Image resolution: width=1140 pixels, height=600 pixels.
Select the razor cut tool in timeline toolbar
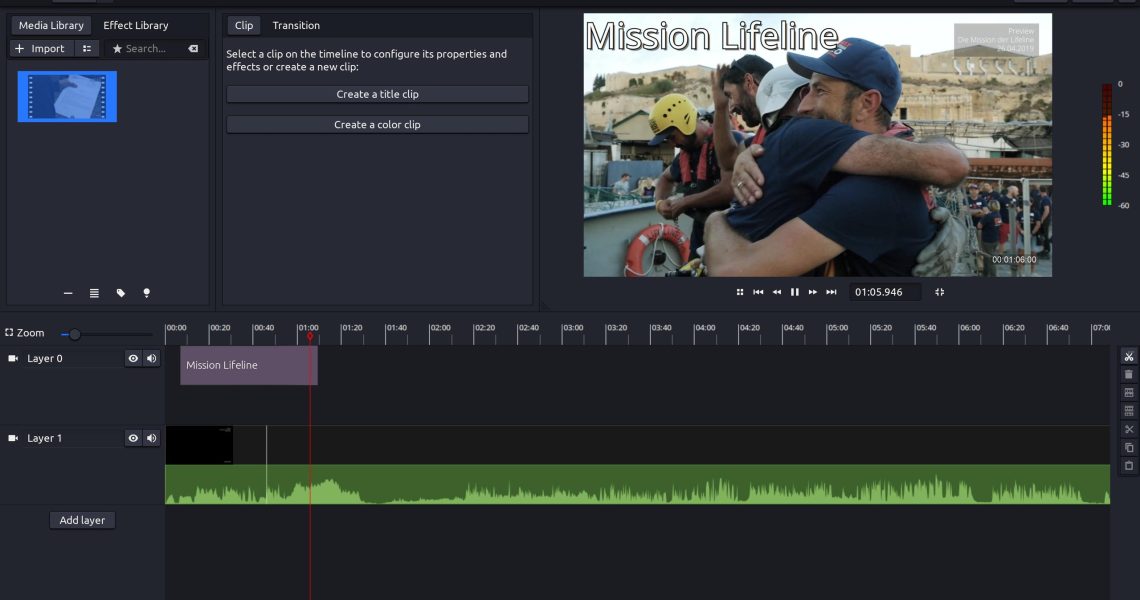tap(1129, 357)
